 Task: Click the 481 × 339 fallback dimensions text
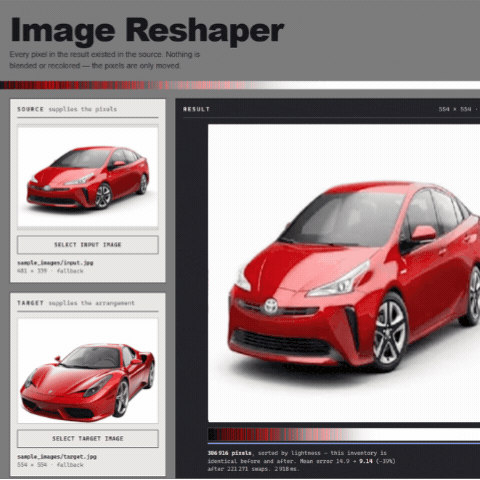(x=50, y=271)
